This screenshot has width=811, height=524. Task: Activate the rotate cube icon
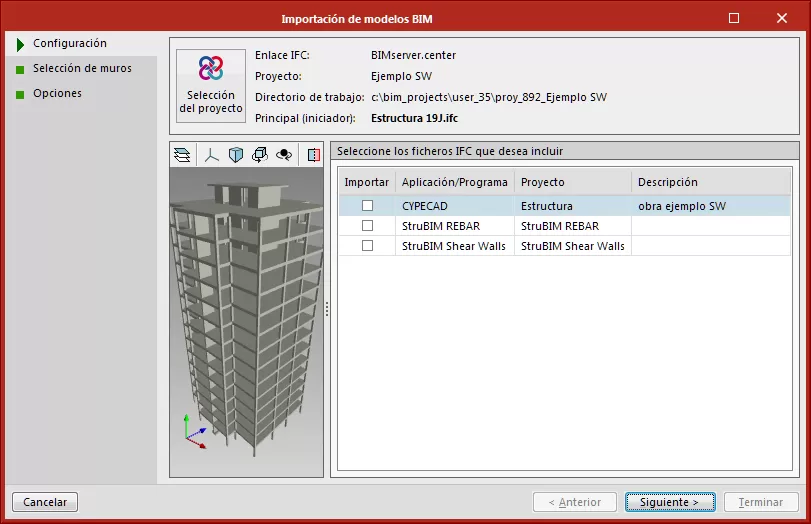tap(260, 154)
